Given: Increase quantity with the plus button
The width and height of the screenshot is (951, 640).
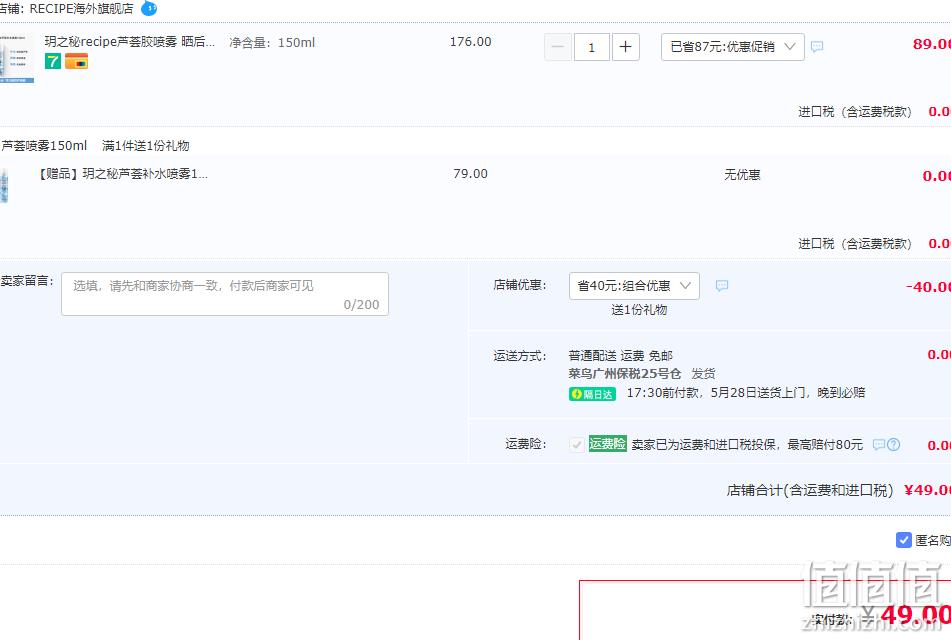Looking at the screenshot, I should point(626,47).
